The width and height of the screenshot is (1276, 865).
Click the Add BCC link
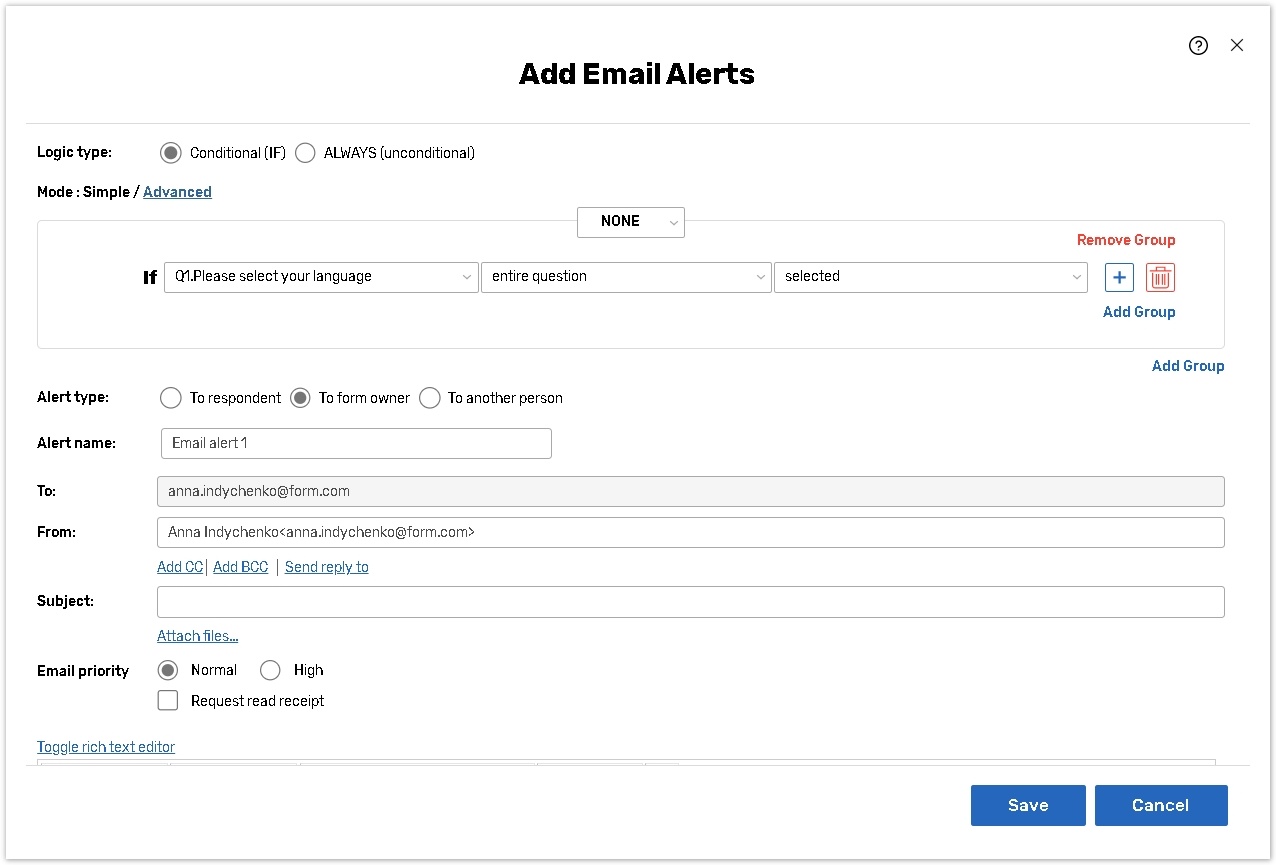(x=241, y=567)
